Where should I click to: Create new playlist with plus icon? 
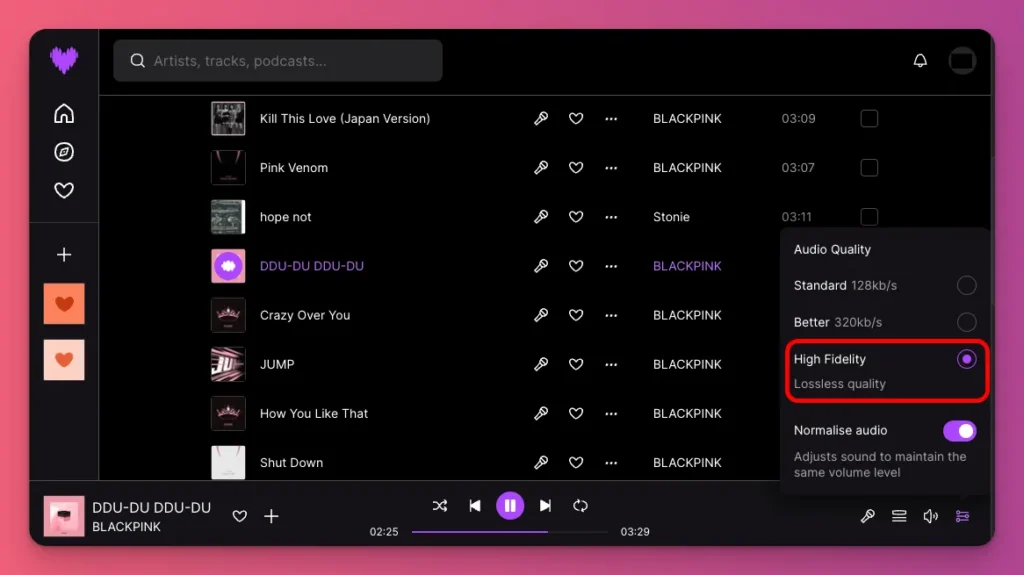point(64,254)
